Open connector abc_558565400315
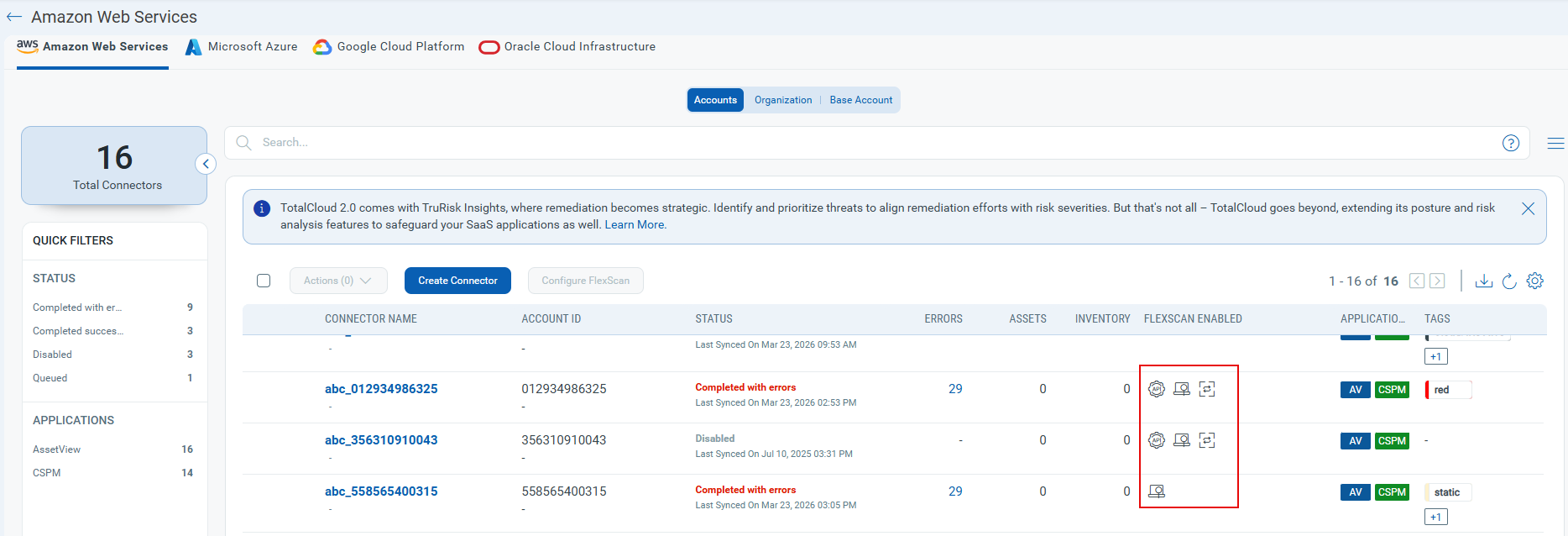The image size is (1568, 536). [x=381, y=491]
